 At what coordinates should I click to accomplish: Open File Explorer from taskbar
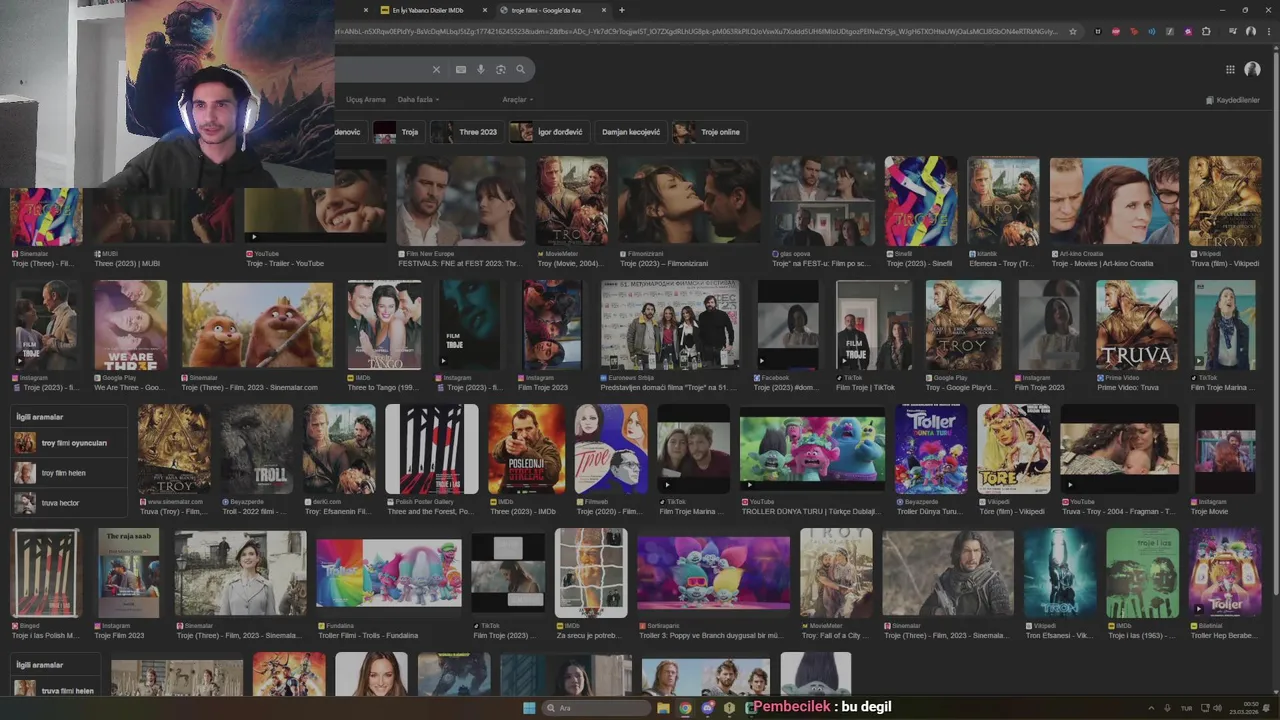[662, 708]
